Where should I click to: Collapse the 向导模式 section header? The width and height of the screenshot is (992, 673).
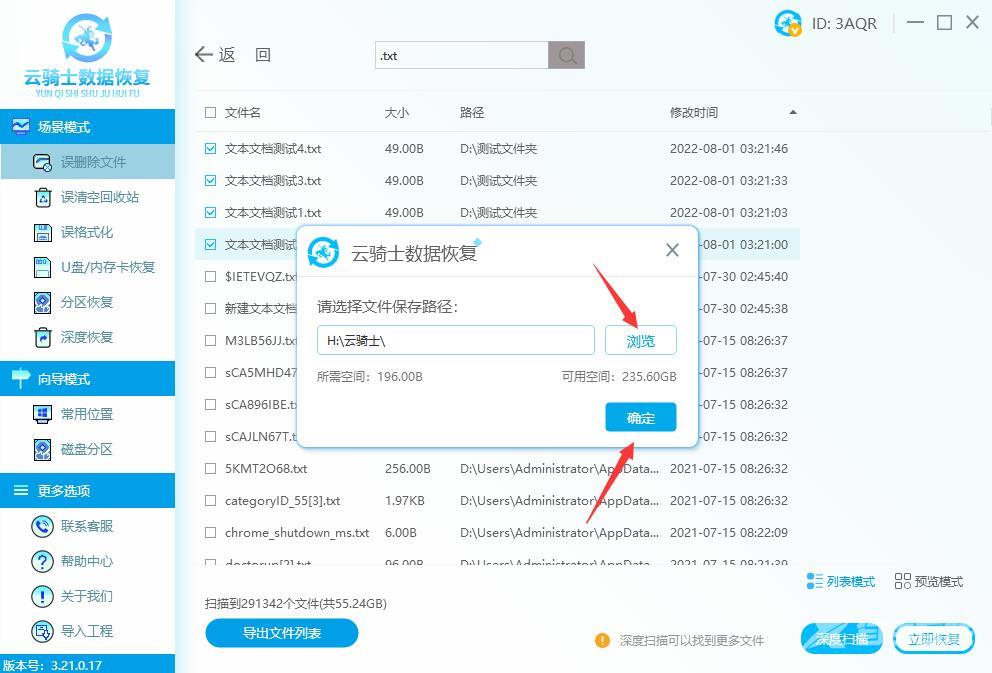[x=87, y=379]
